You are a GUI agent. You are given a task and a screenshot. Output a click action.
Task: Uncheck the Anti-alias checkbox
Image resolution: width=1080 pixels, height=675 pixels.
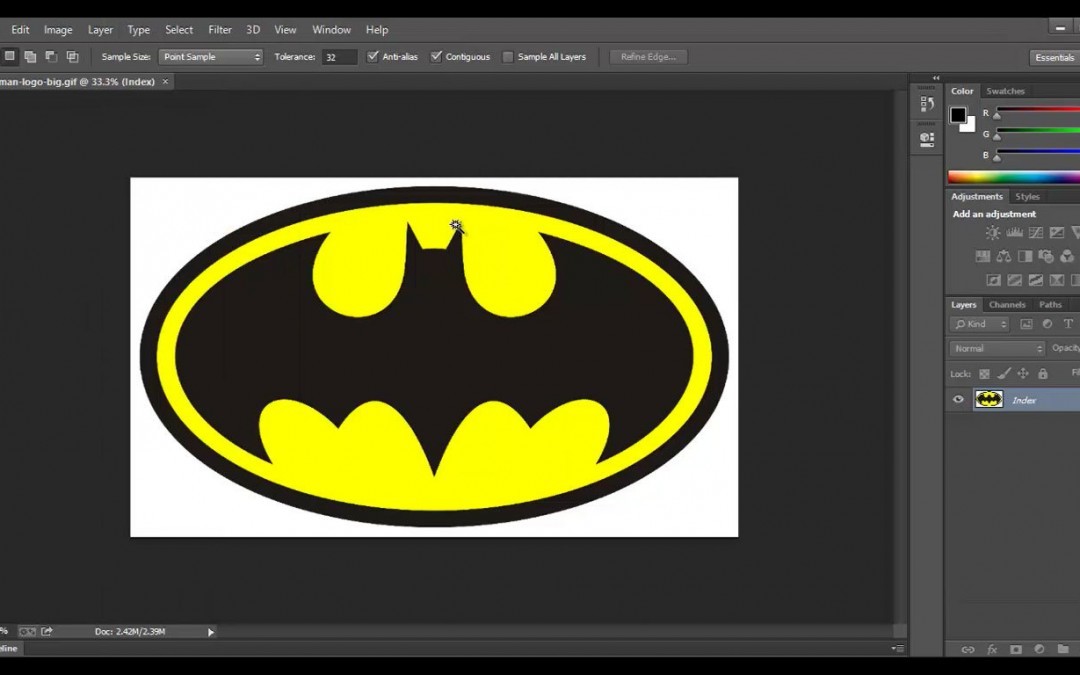373,56
